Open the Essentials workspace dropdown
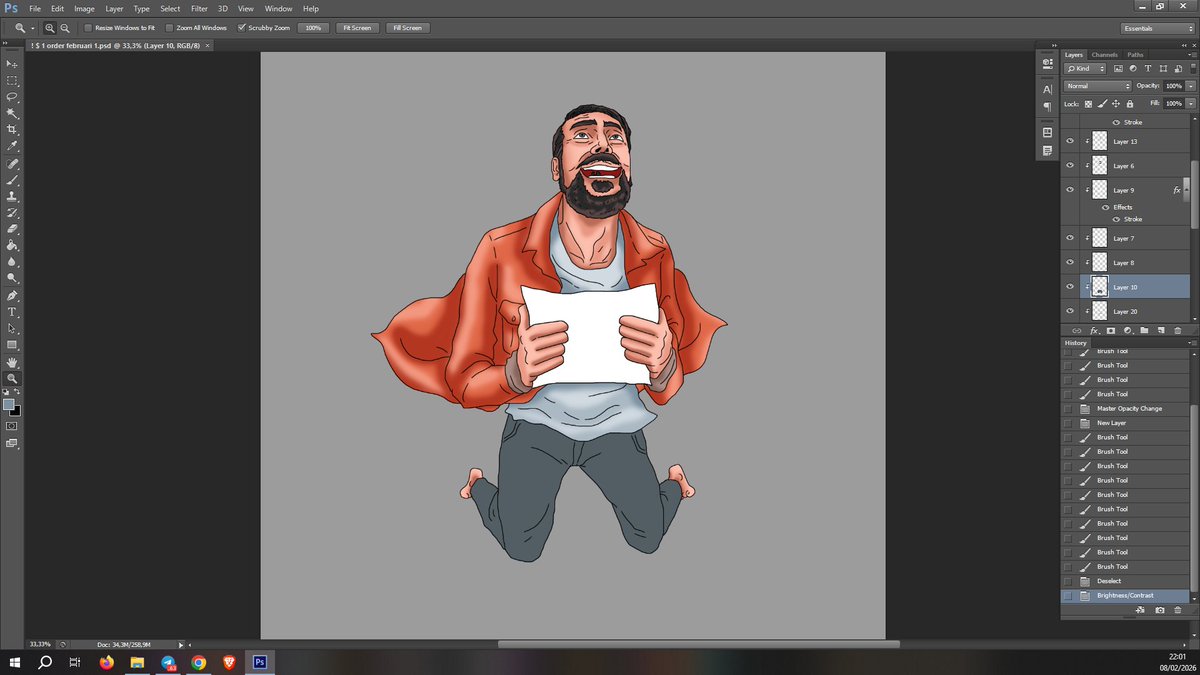The width and height of the screenshot is (1200, 675). click(x=1158, y=28)
